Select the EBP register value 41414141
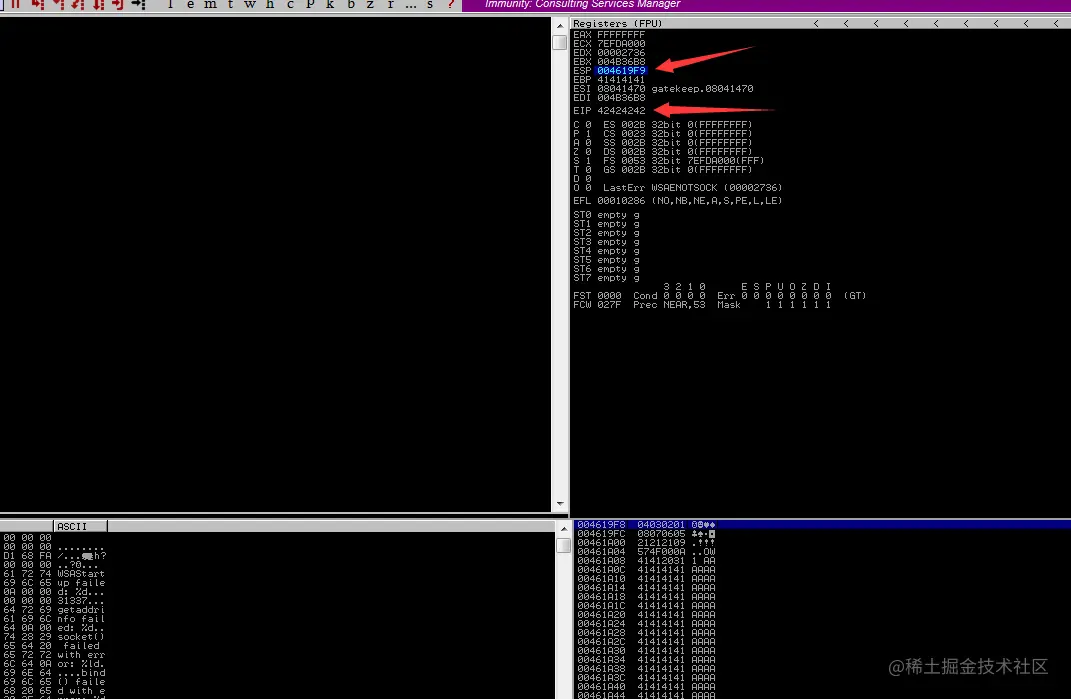The image size is (1071, 699). 621,79
